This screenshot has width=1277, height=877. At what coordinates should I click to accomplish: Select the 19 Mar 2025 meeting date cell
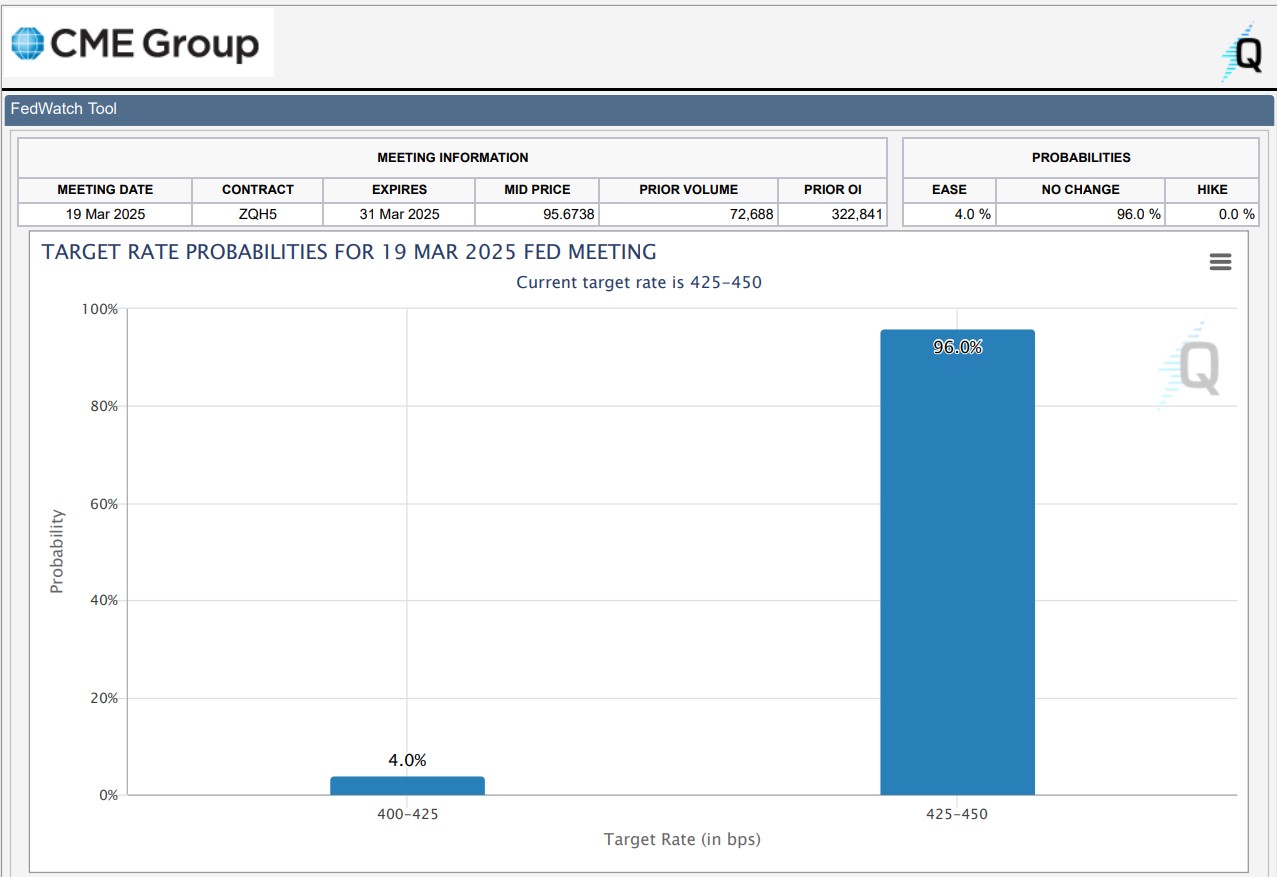click(x=105, y=214)
